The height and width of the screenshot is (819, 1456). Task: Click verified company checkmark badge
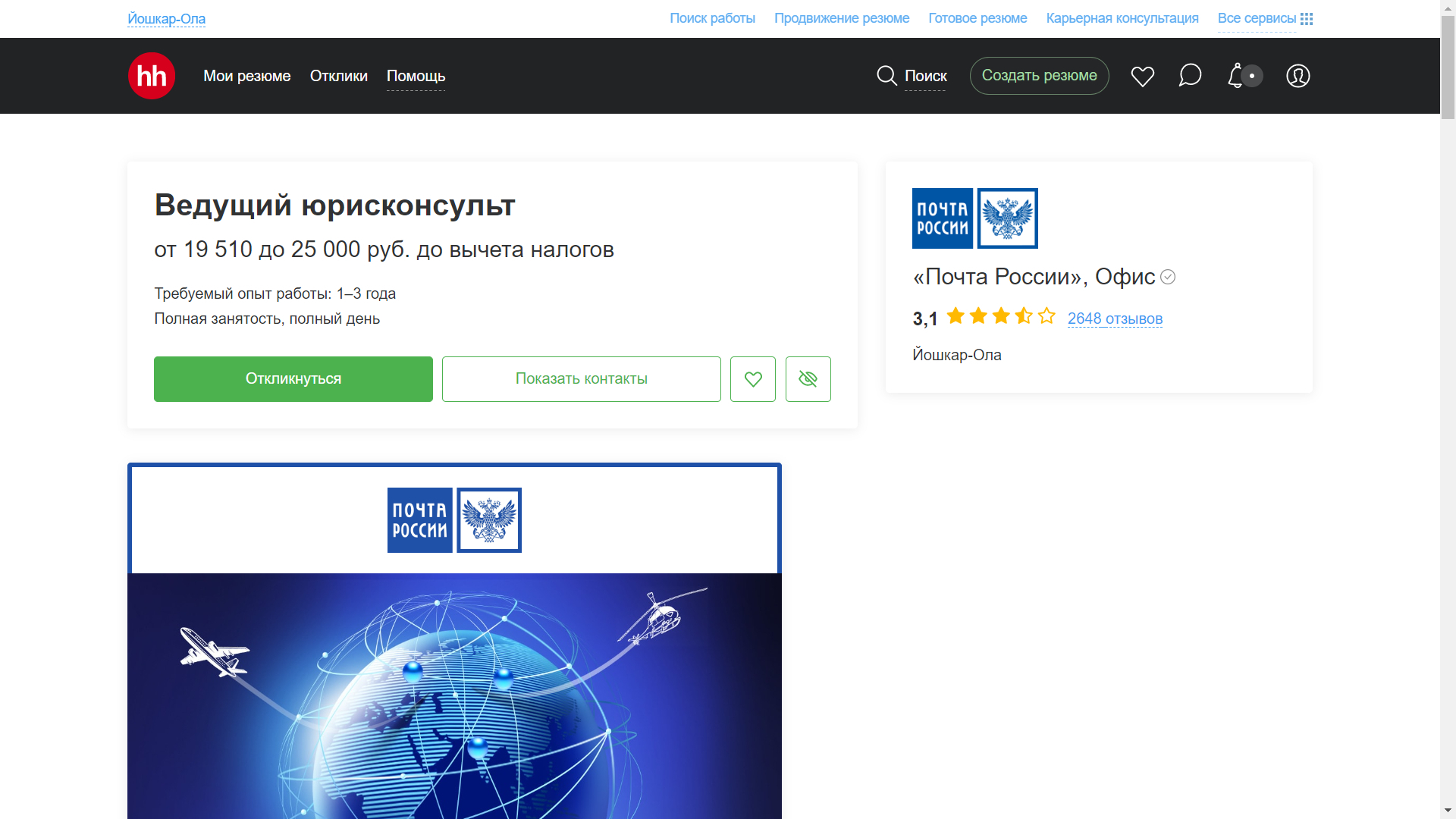pos(1168,277)
